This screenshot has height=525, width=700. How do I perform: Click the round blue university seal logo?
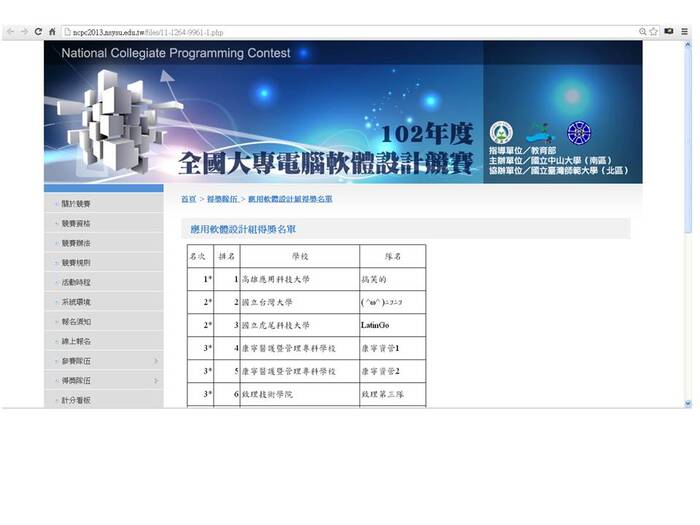pyautogui.click(x=579, y=133)
